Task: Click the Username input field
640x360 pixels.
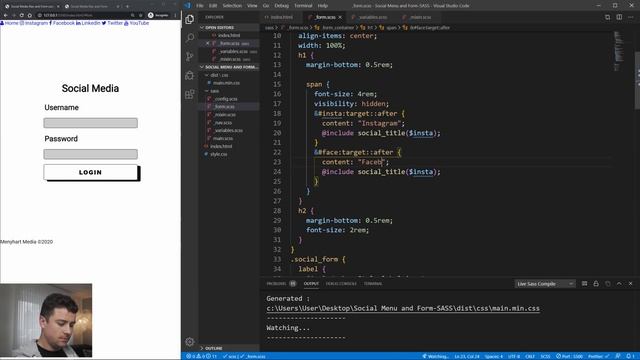Action: tap(91, 123)
